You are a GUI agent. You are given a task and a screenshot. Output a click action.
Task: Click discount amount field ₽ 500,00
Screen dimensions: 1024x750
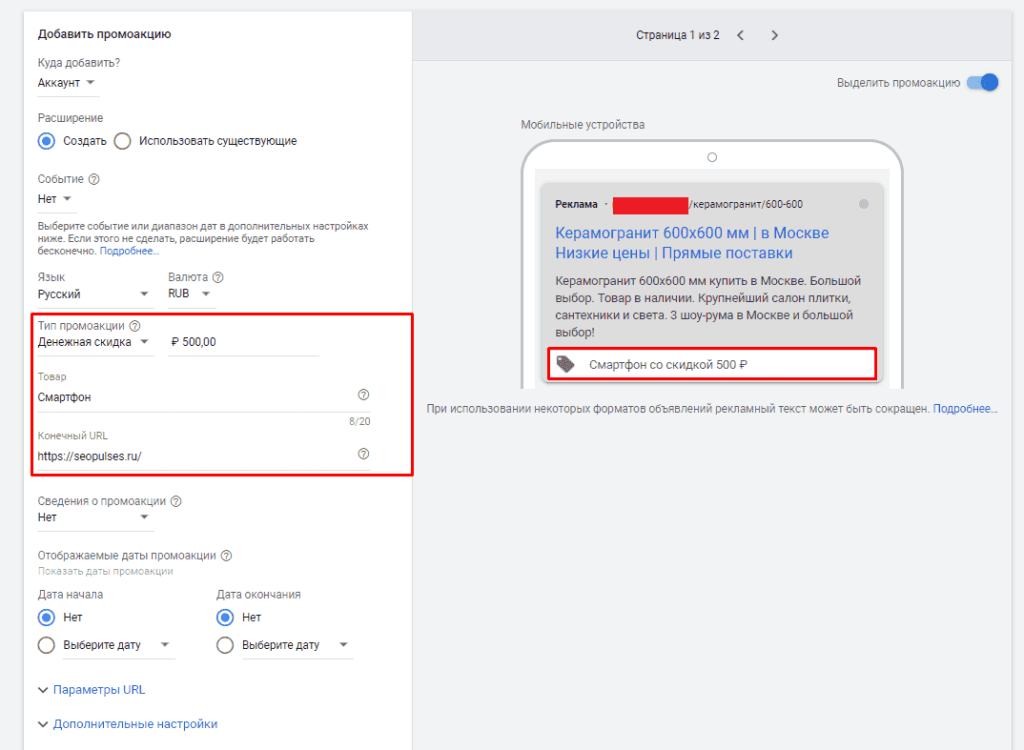(x=243, y=342)
